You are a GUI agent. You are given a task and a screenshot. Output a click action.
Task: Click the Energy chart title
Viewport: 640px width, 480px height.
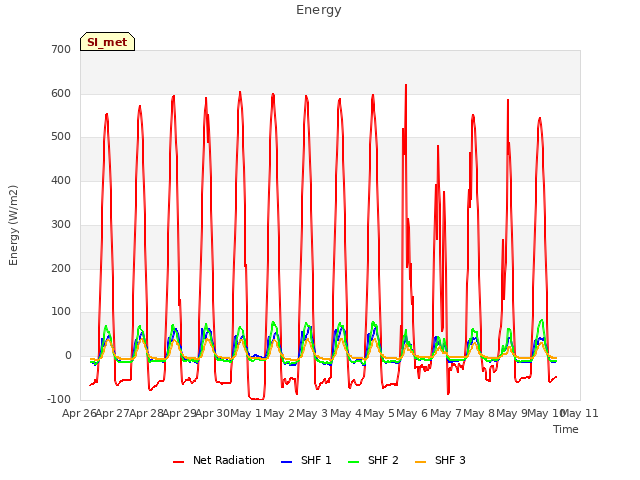click(319, 10)
